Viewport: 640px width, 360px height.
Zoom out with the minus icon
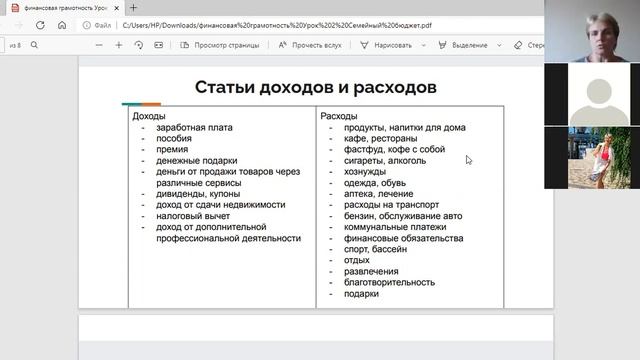(x=99, y=45)
